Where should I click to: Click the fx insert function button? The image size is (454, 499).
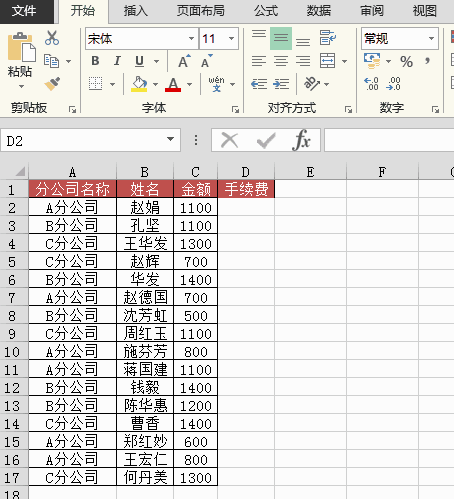click(302, 140)
